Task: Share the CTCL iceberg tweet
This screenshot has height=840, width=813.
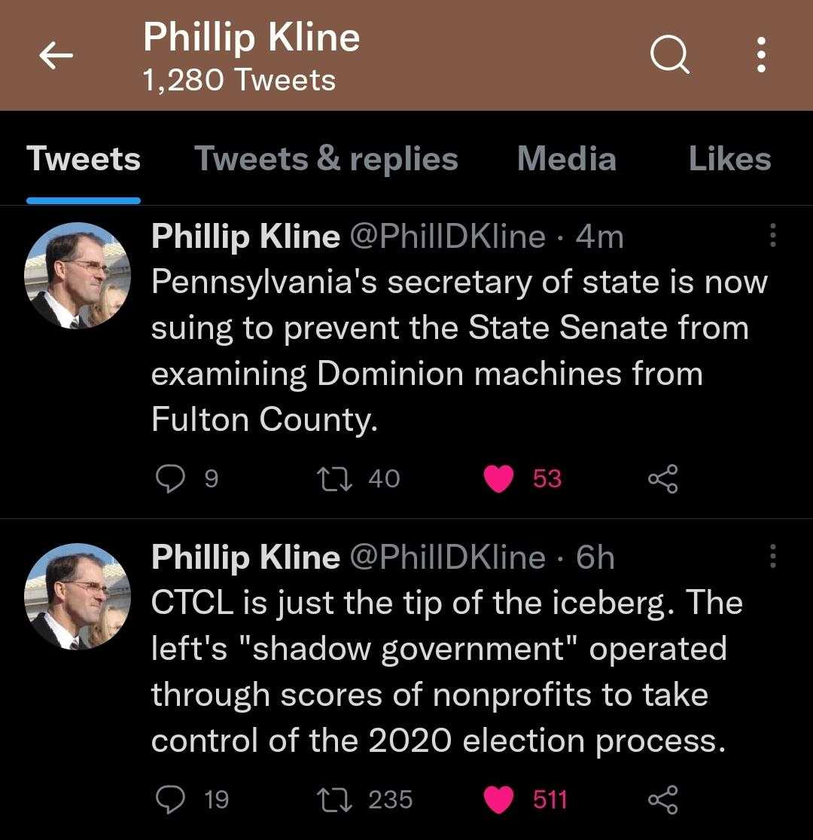Action: pos(663,800)
